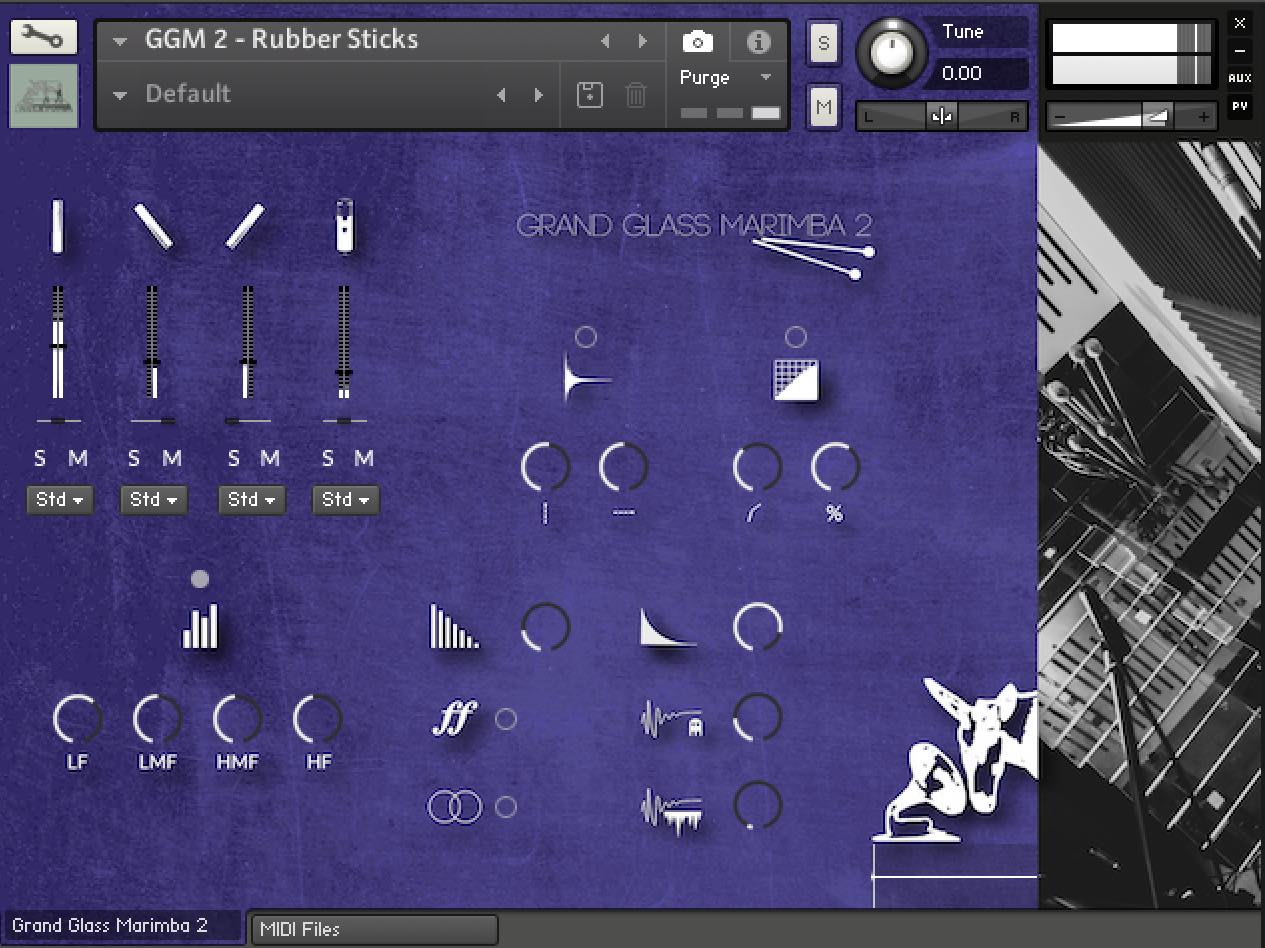This screenshot has height=948, width=1265.
Task: Open snapshot view with the camera icon
Action: (697, 42)
